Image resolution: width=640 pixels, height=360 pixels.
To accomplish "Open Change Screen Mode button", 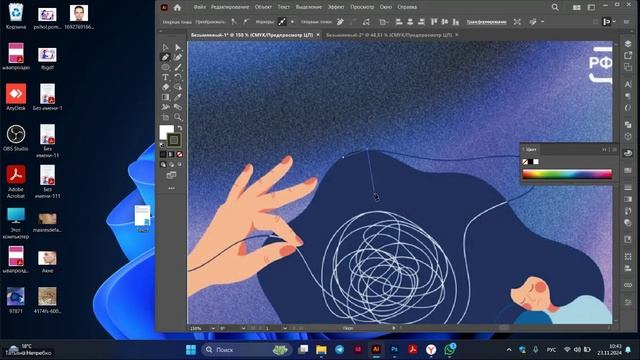I will (171, 175).
